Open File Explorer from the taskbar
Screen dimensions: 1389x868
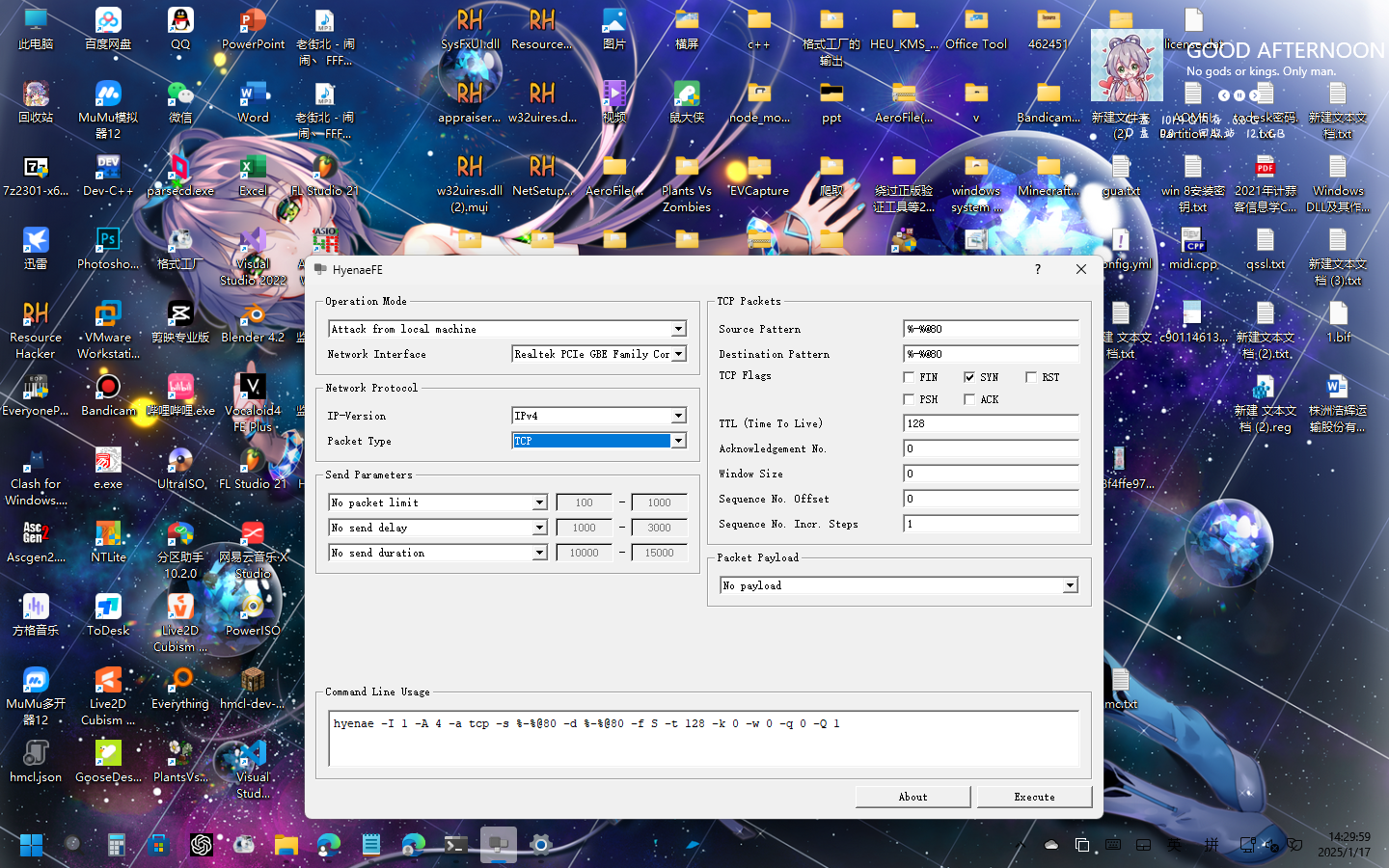click(x=286, y=845)
